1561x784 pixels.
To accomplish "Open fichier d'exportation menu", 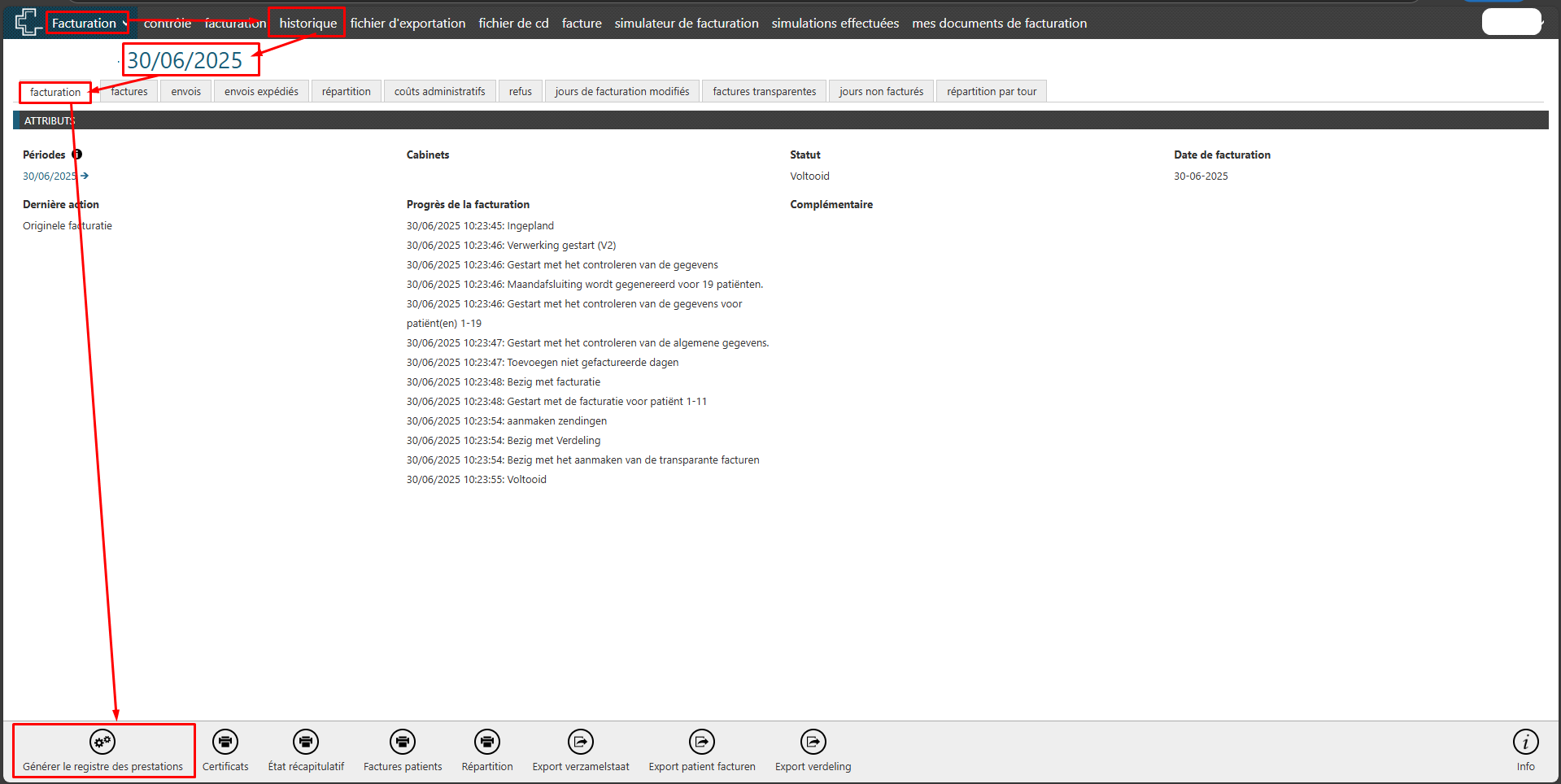I will (408, 23).
